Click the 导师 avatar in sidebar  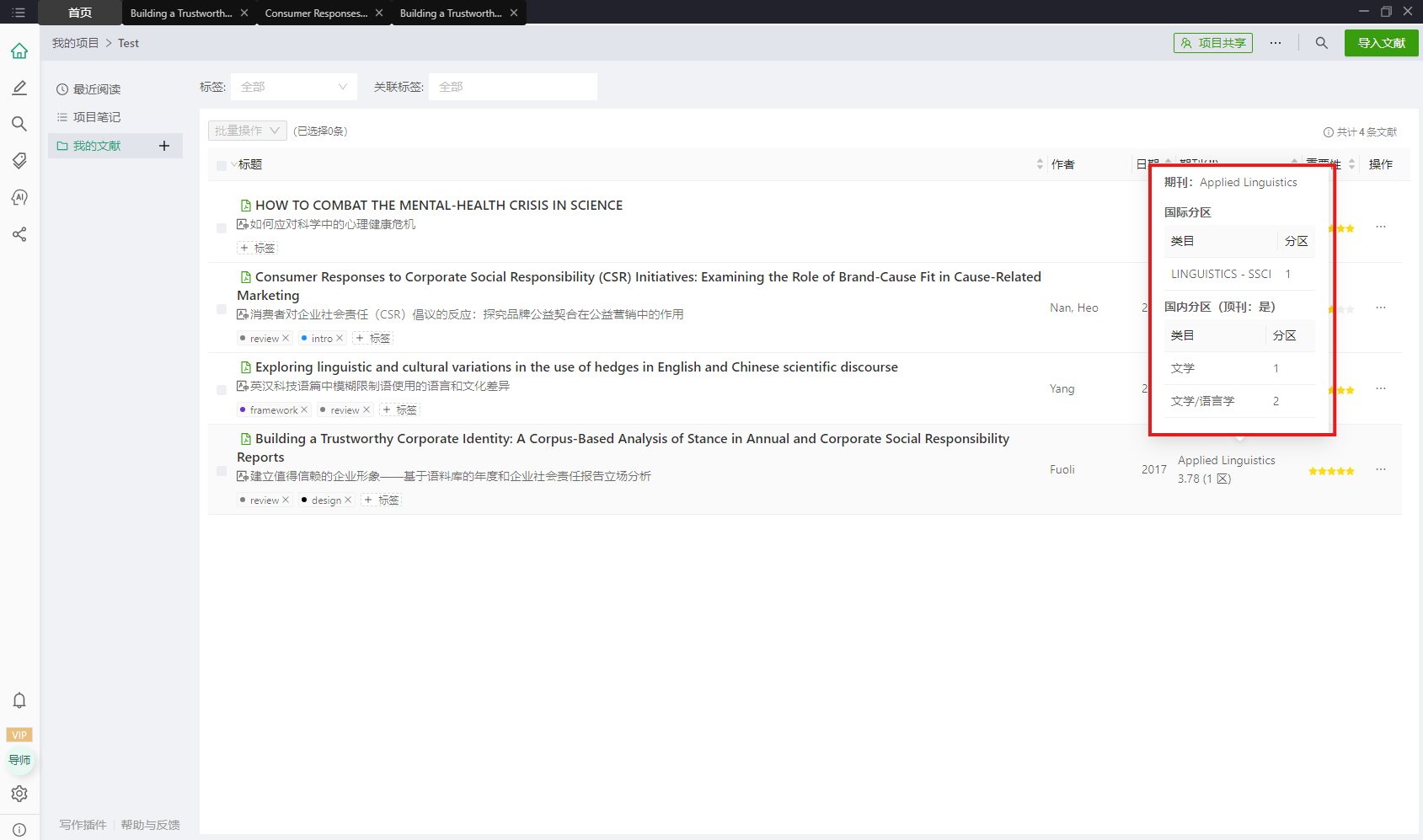click(x=19, y=760)
